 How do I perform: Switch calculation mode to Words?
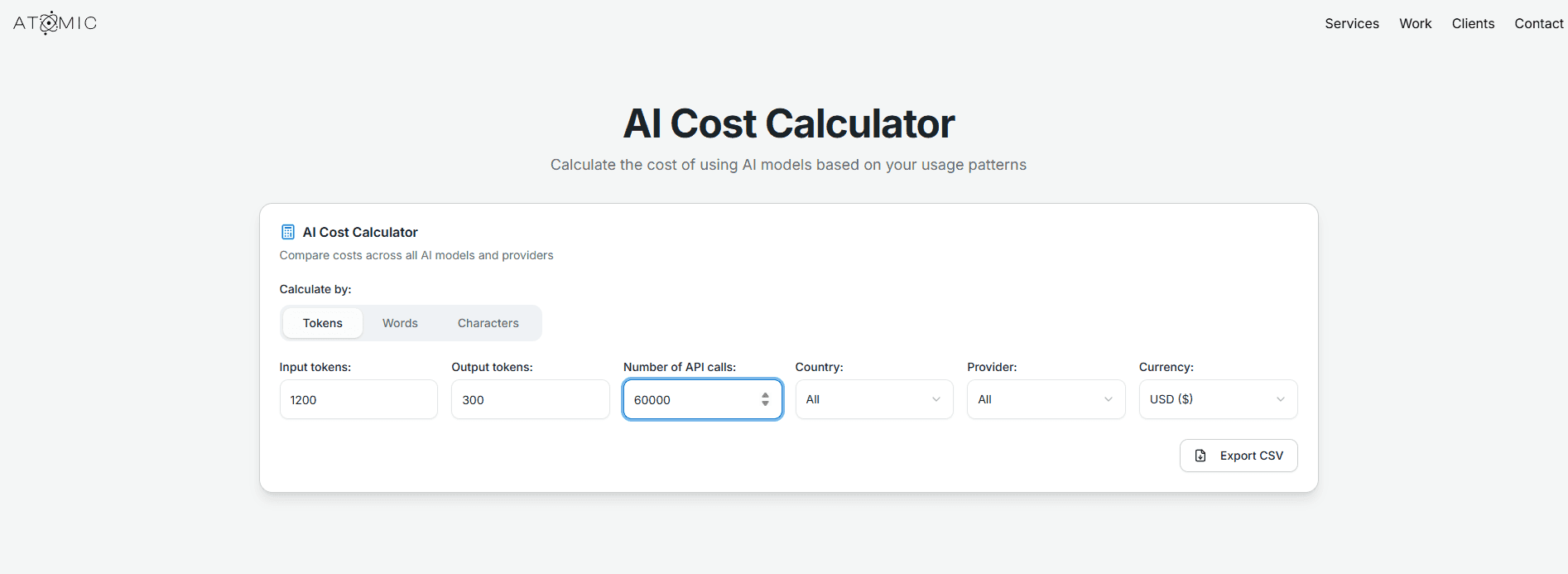click(x=400, y=323)
